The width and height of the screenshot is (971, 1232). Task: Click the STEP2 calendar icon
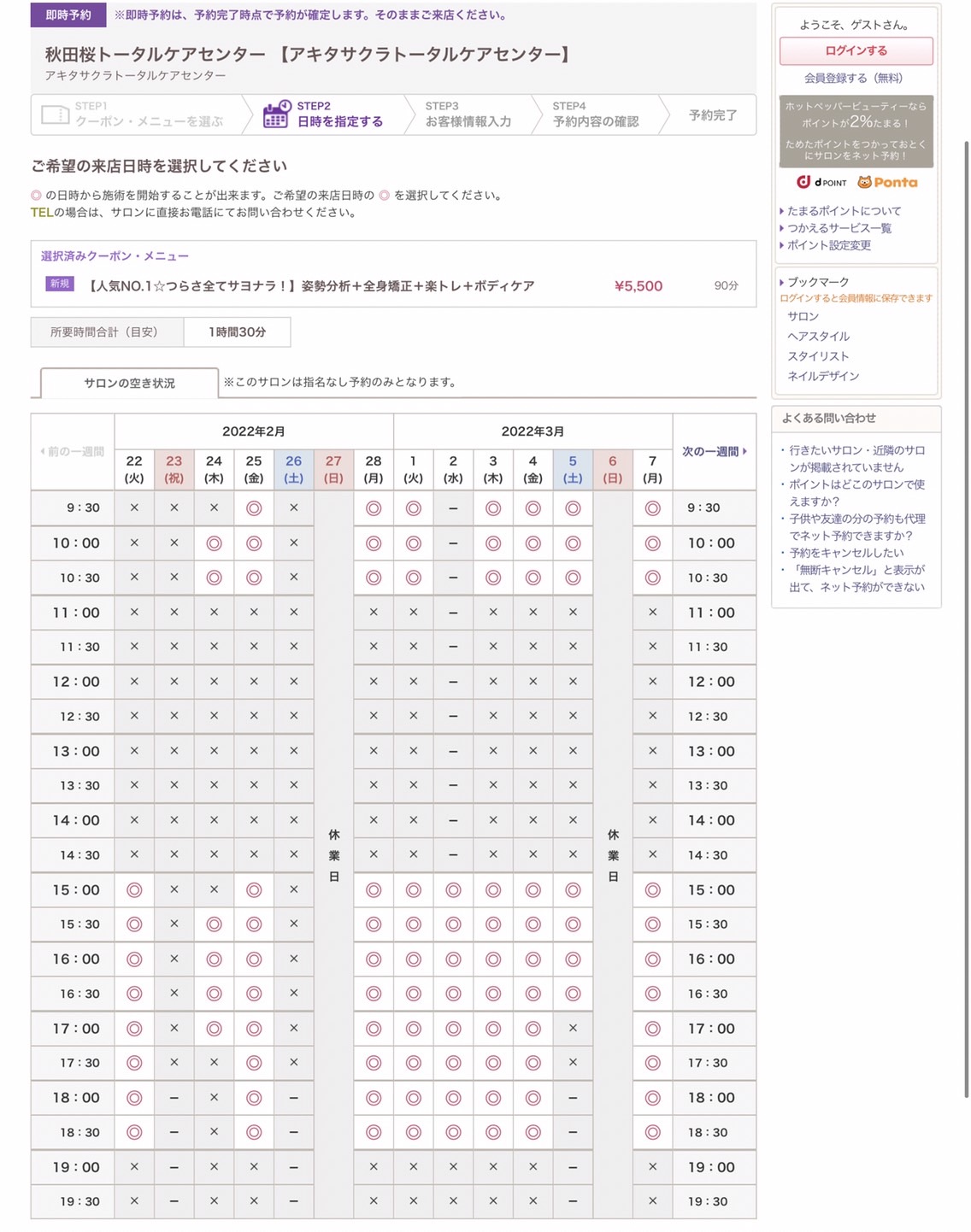(x=276, y=114)
